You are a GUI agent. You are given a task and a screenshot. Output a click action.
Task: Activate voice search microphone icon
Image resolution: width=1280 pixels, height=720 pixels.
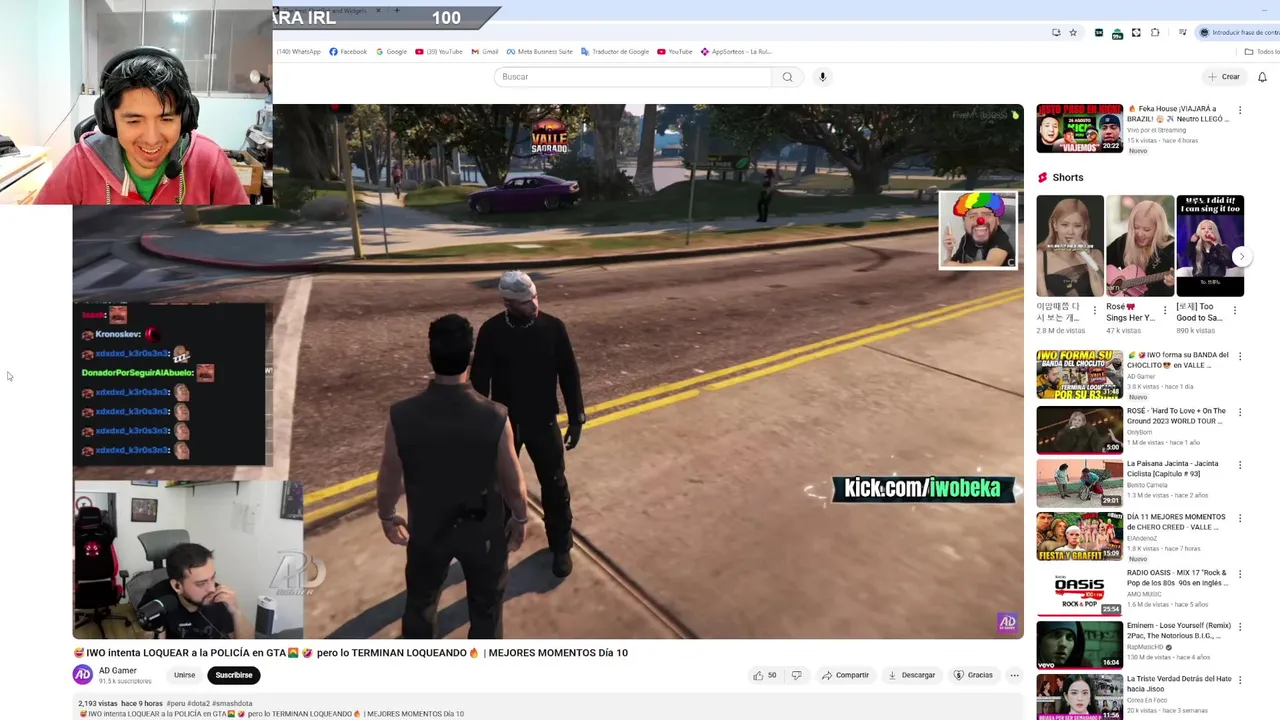(823, 77)
